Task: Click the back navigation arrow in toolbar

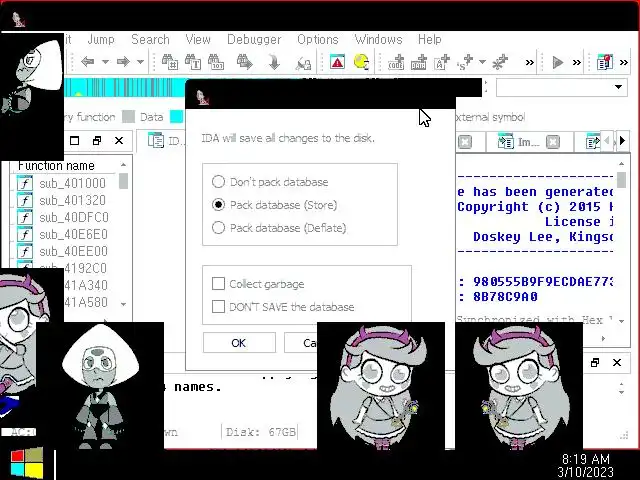Action: [x=87, y=62]
